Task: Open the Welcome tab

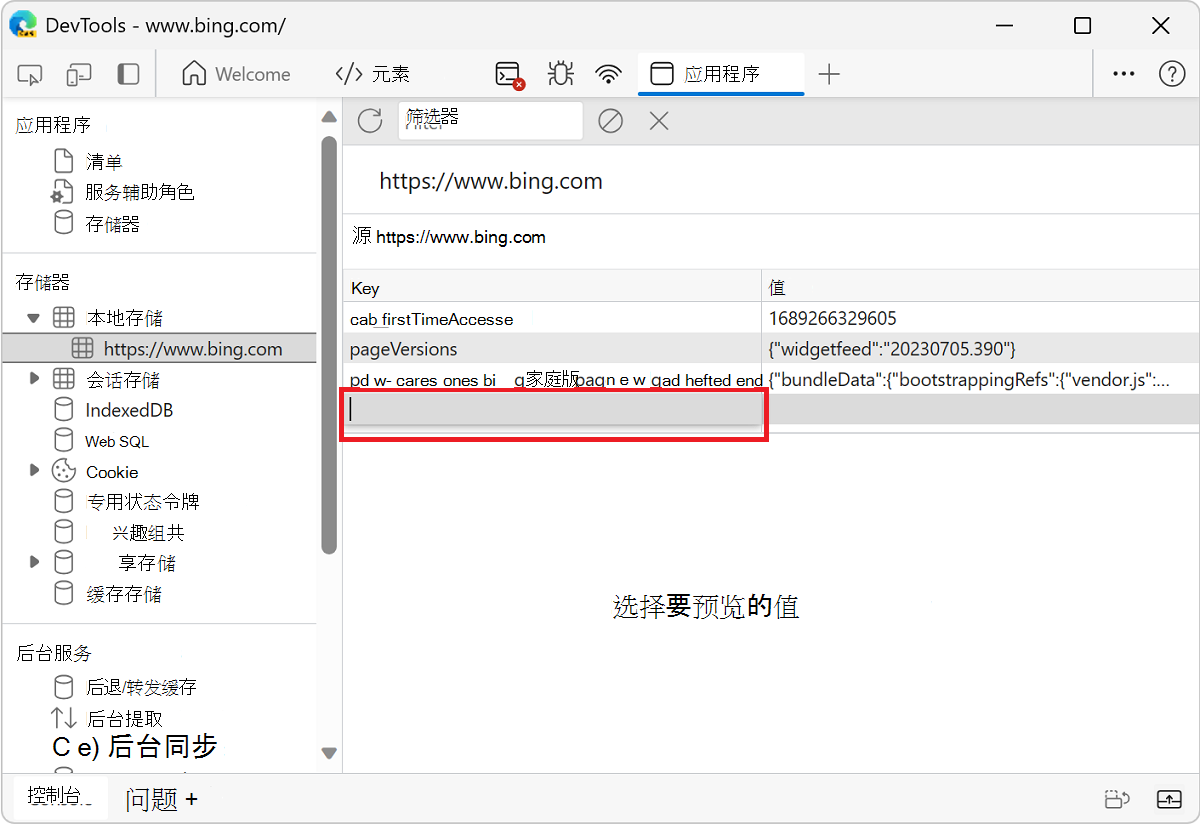Action: [237, 74]
